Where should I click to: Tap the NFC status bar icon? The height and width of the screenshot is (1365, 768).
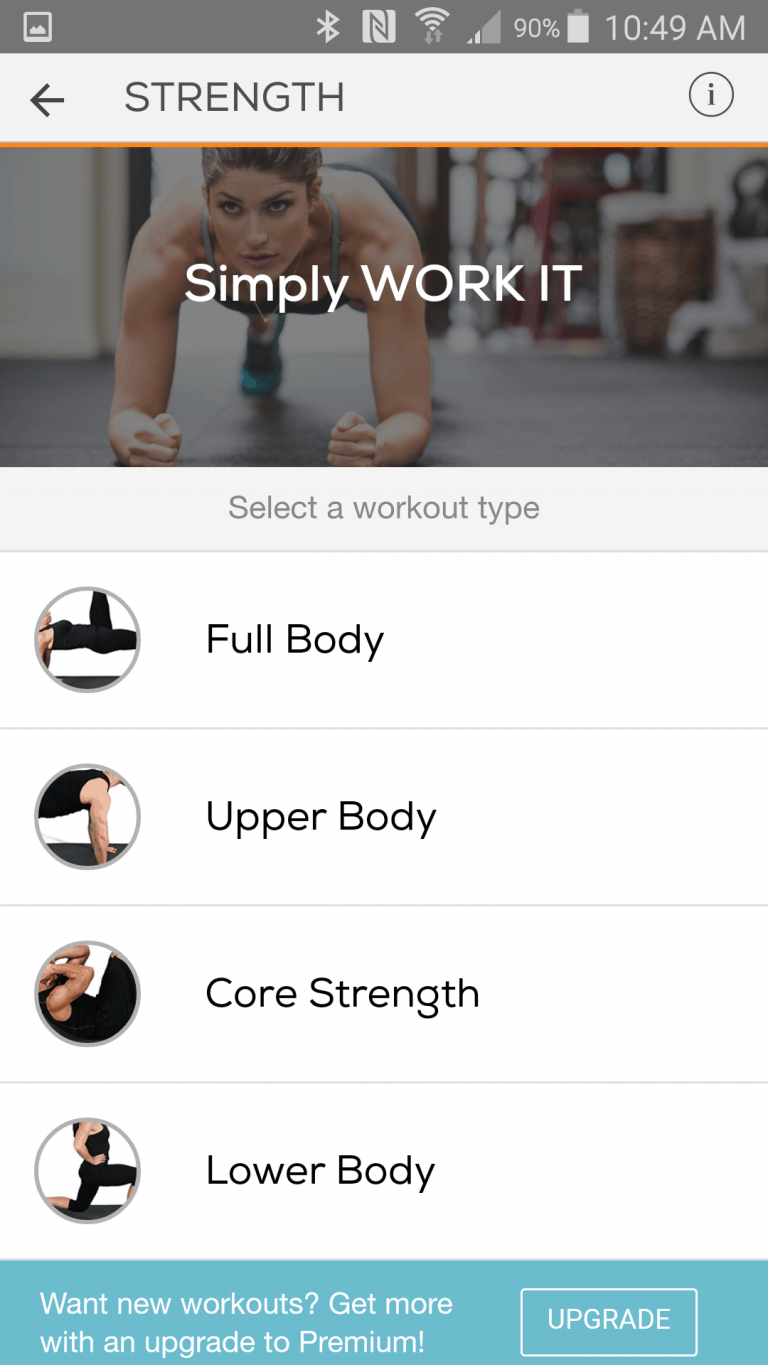[x=379, y=27]
